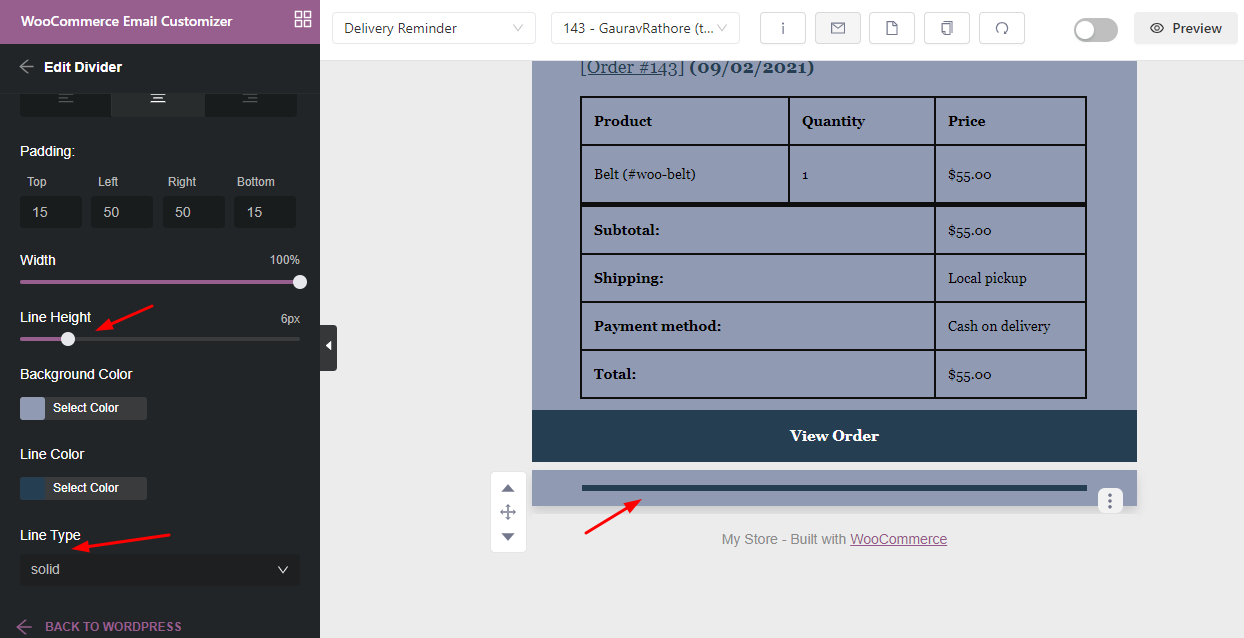Click the Background Color swatch

[x=33, y=408]
